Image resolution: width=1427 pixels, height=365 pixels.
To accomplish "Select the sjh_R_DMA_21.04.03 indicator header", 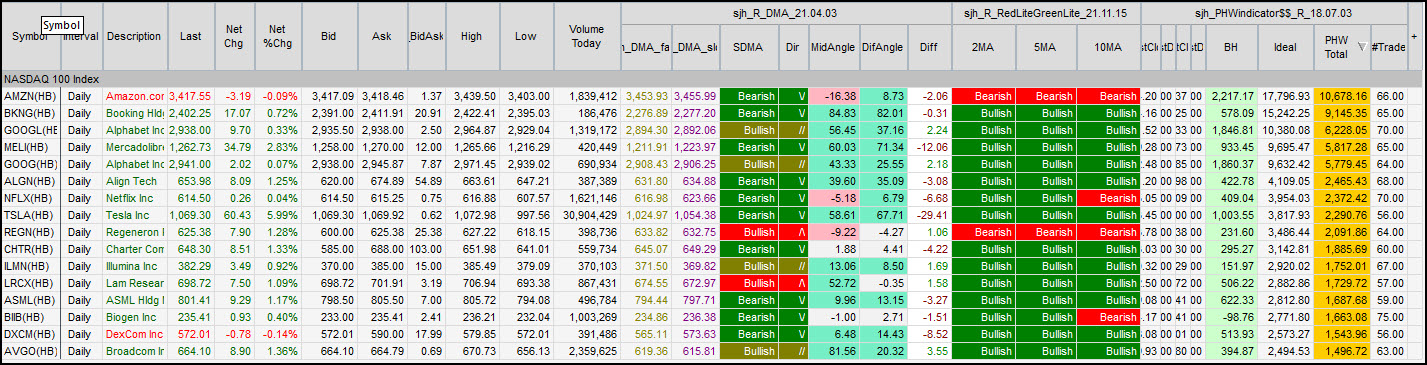I will pos(785,13).
